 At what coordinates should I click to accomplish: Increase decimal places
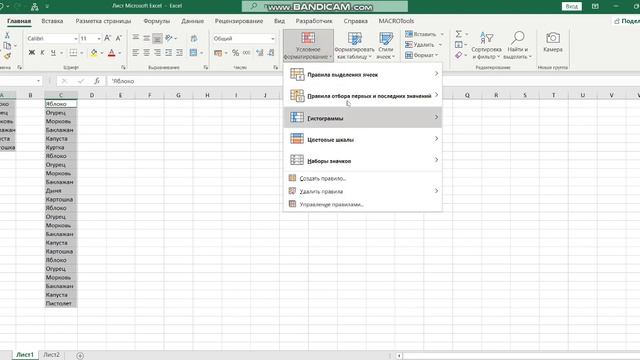(x=260, y=53)
